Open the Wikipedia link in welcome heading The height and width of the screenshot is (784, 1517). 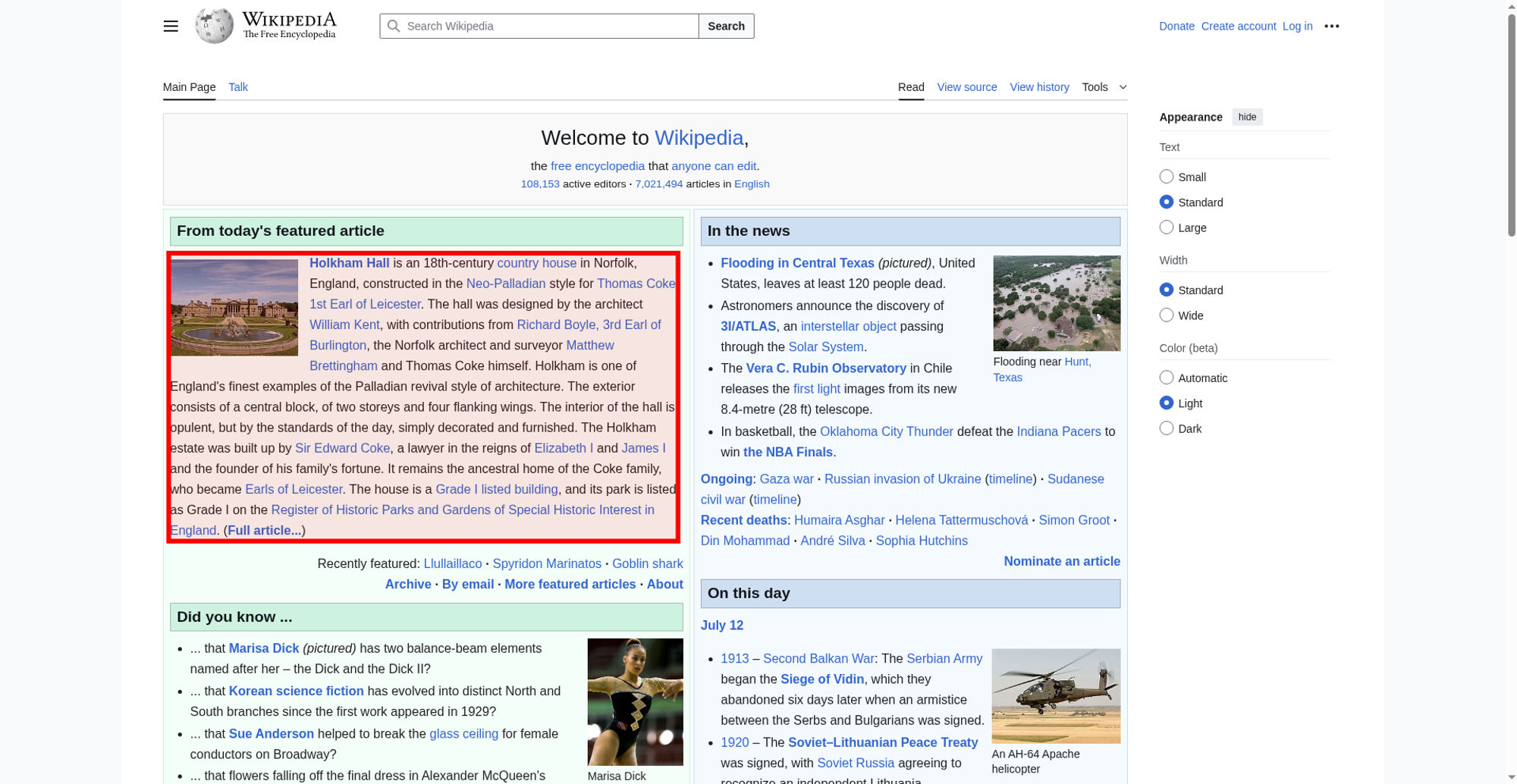699,138
